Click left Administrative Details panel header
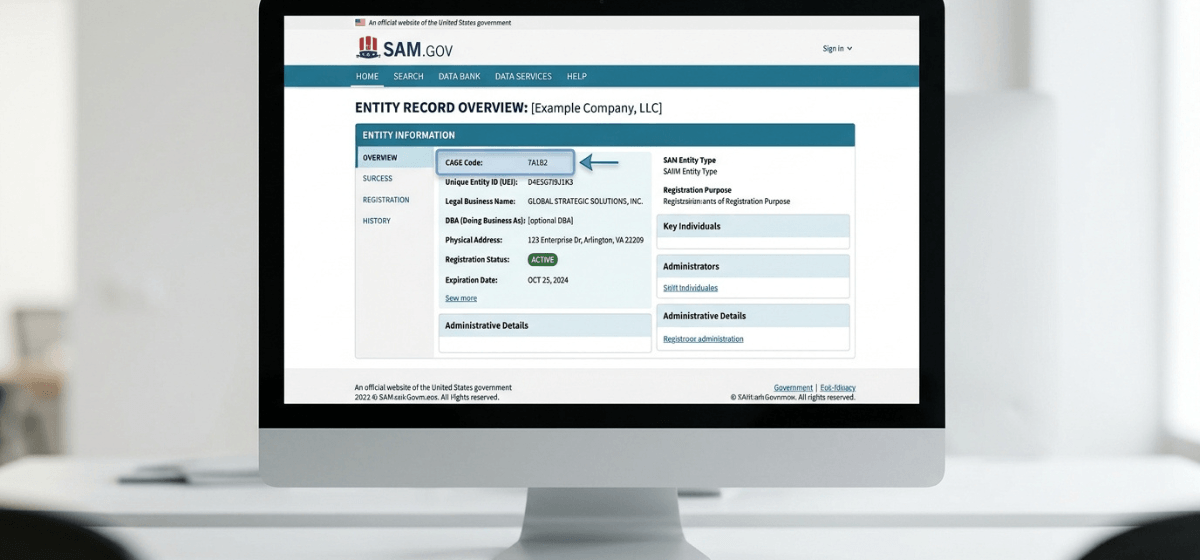Viewport: 1200px width, 560px height. click(545, 325)
